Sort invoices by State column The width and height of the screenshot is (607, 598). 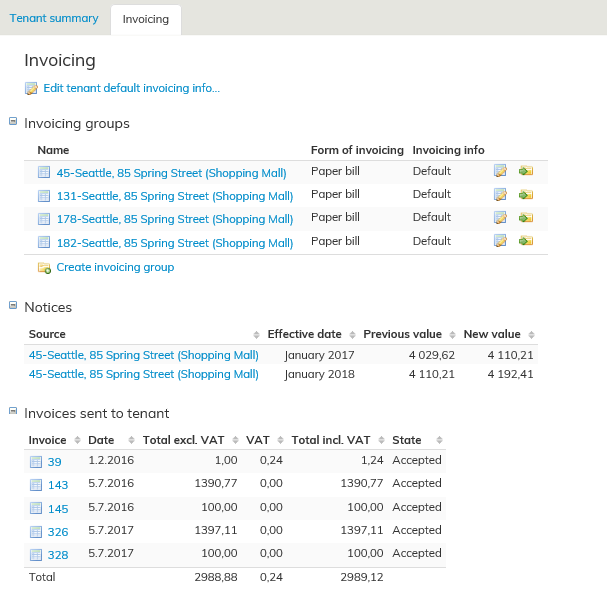pyautogui.click(x=407, y=440)
